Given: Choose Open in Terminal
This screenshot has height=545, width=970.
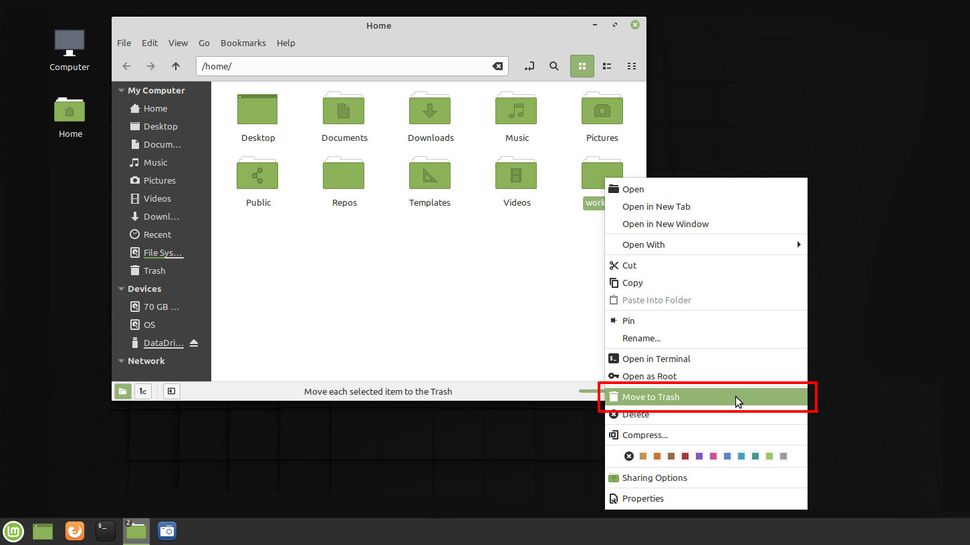Looking at the screenshot, I should click(706, 359).
